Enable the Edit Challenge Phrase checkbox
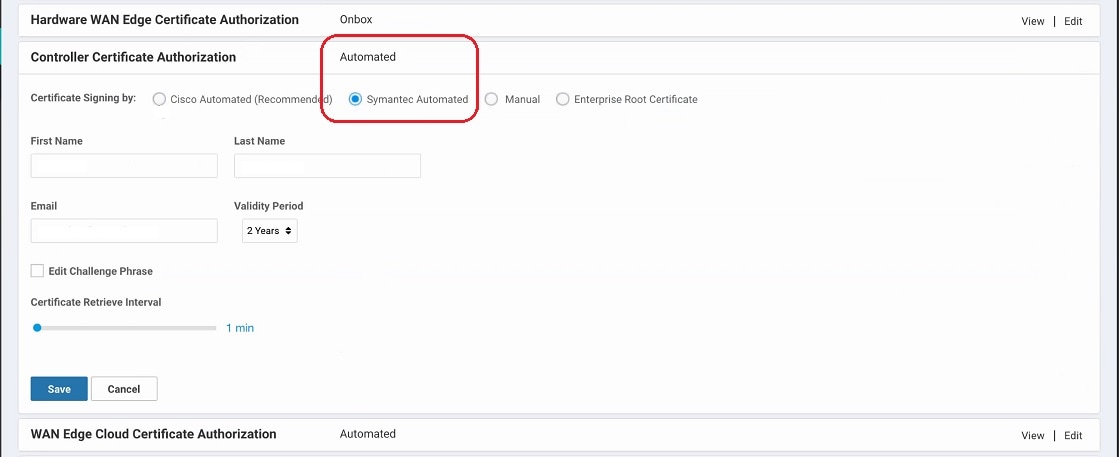The image size is (1119, 457). (x=37, y=271)
